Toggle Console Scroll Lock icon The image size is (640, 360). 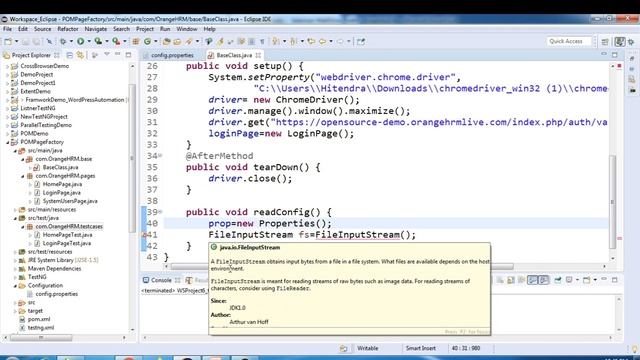click(511, 280)
